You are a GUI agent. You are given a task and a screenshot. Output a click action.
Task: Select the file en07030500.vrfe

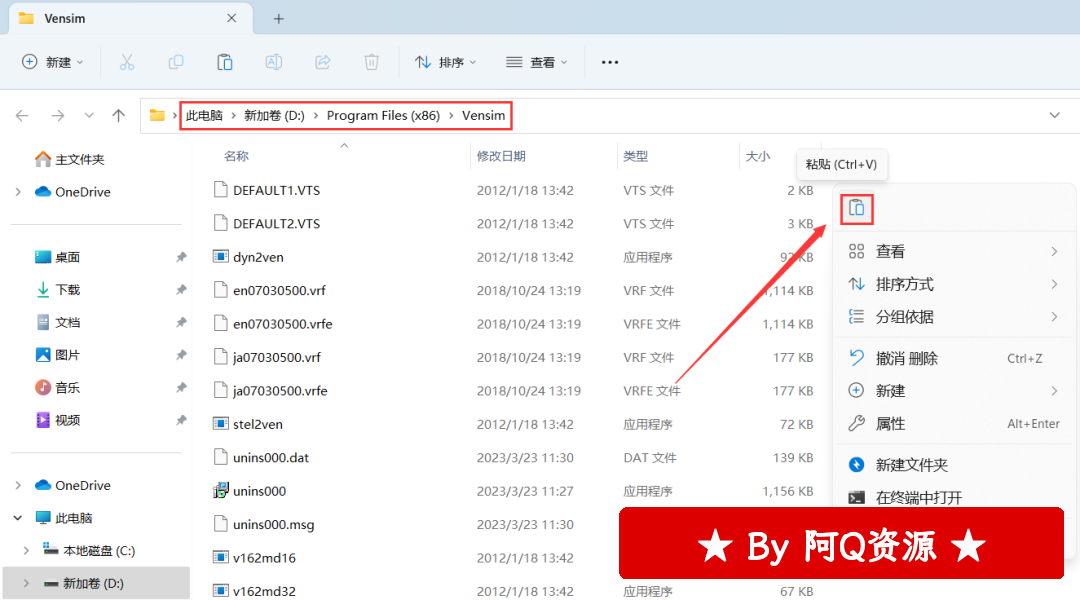click(282, 324)
